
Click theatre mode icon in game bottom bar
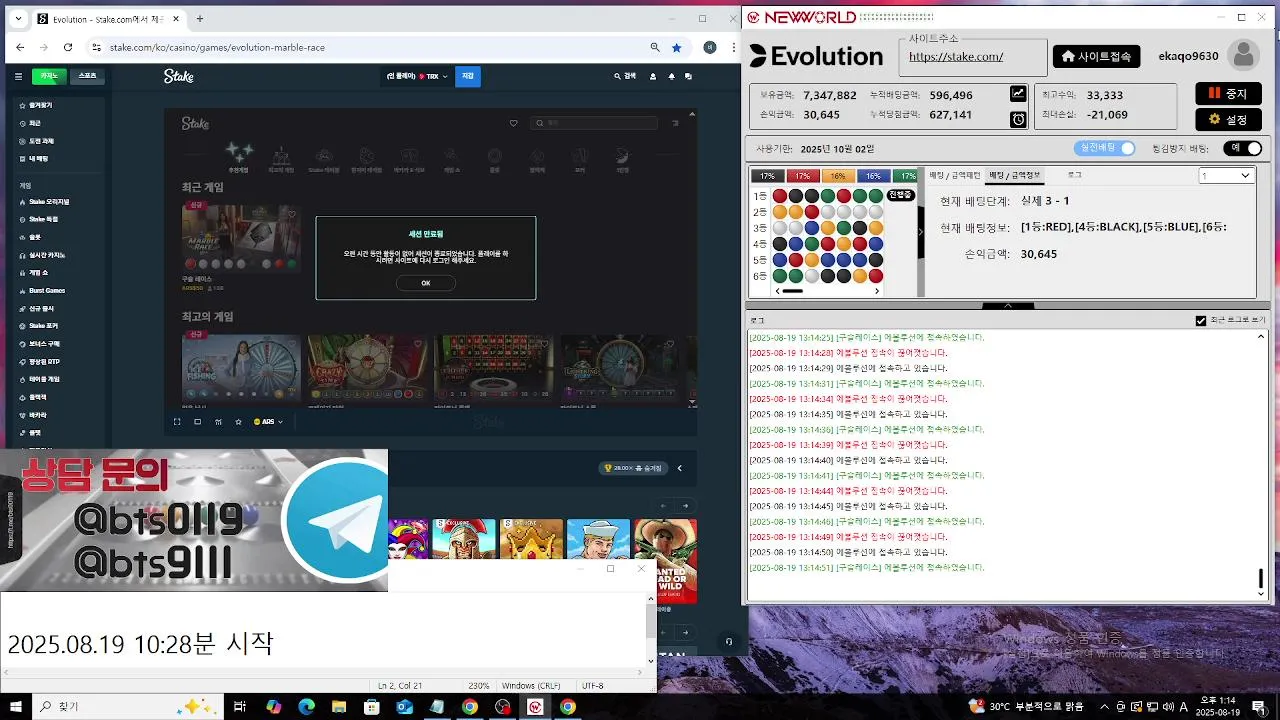pos(198,422)
